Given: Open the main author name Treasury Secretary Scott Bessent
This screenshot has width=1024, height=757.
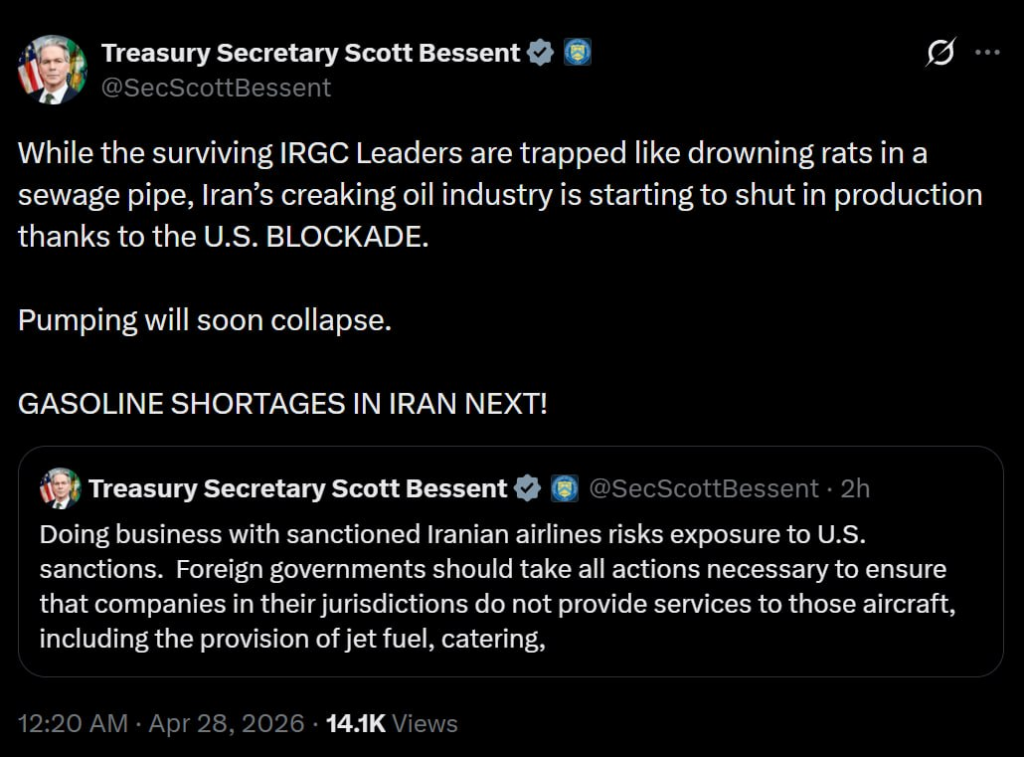Looking at the screenshot, I should coord(311,53).
